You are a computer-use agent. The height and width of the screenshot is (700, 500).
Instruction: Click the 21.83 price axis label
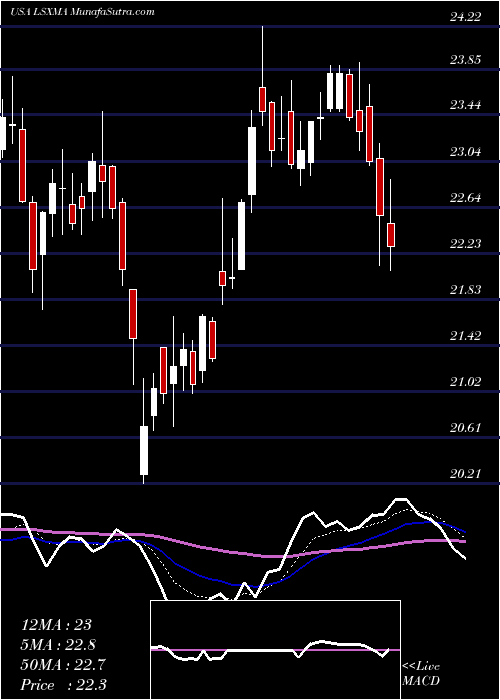click(466, 290)
